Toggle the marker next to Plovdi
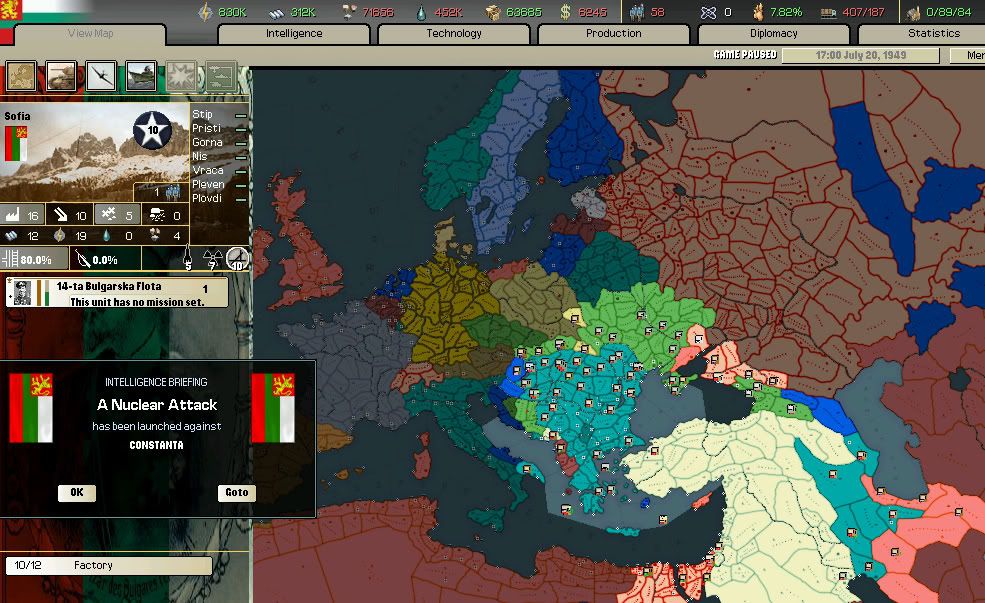The image size is (985, 603). pyautogui.click(x=238, y=198)
